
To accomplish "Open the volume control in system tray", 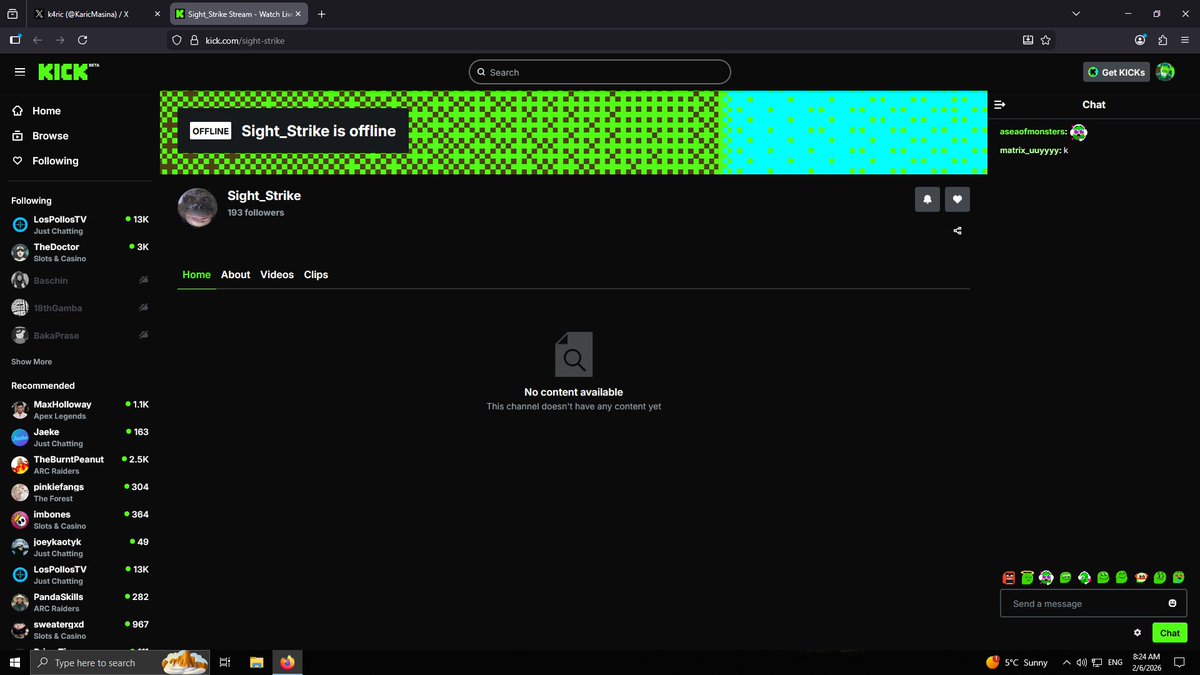I will (1080, 662).
